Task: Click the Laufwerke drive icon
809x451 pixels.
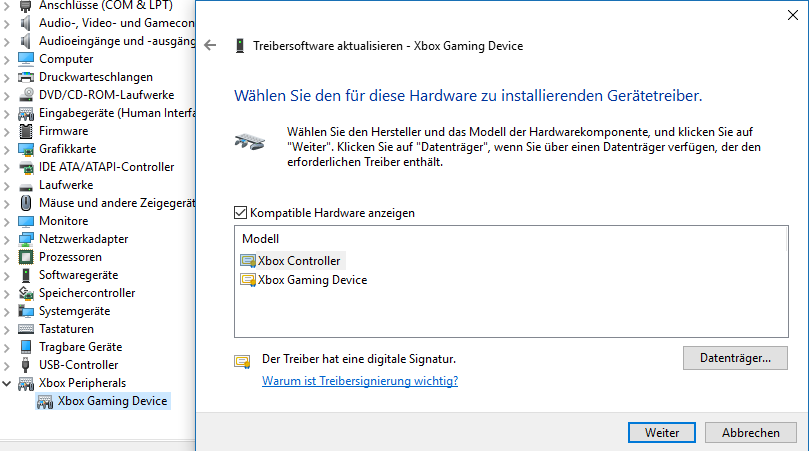Action: pos(25,186)
